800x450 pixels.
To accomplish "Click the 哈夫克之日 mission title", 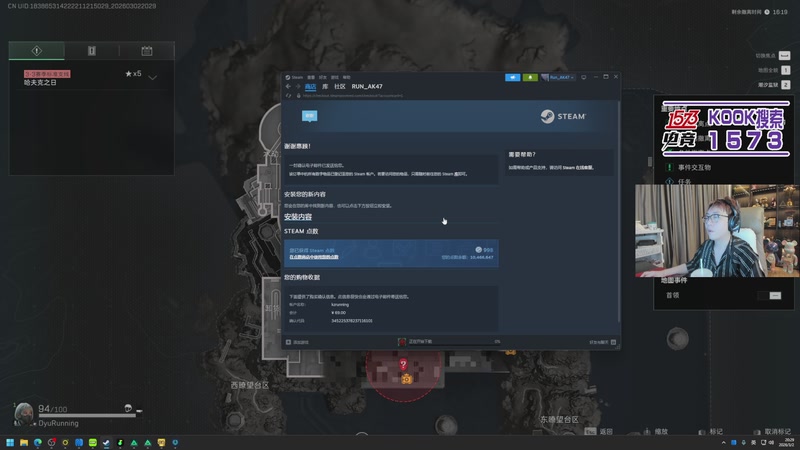I will tap(40, 83).
